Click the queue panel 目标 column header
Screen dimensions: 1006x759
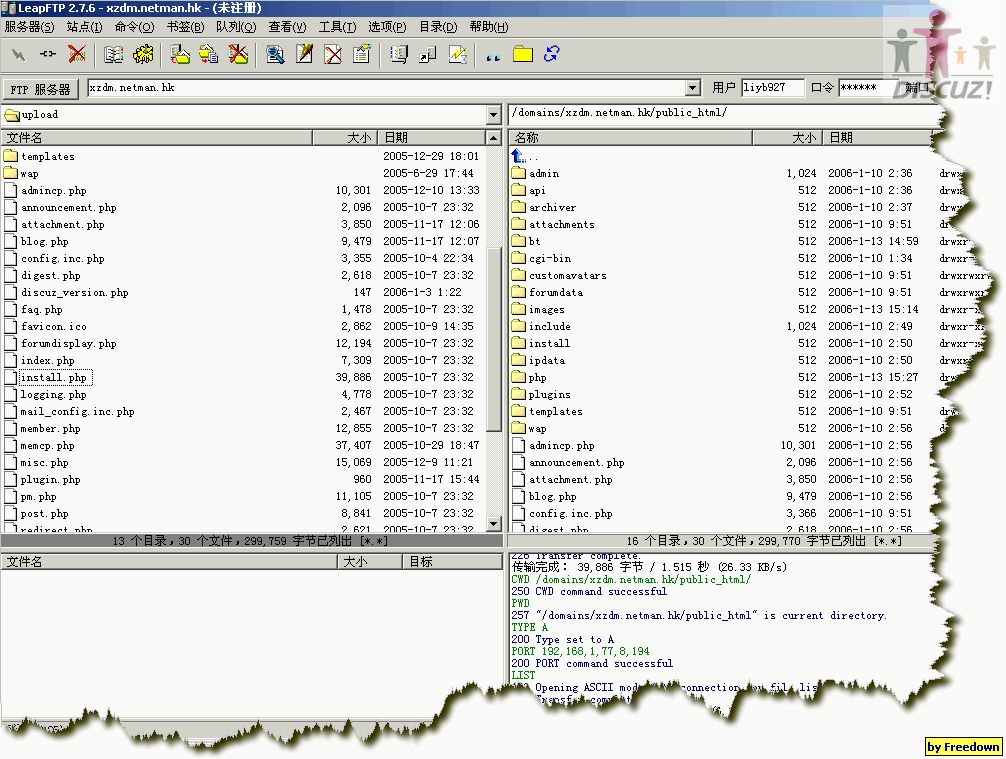452,562
